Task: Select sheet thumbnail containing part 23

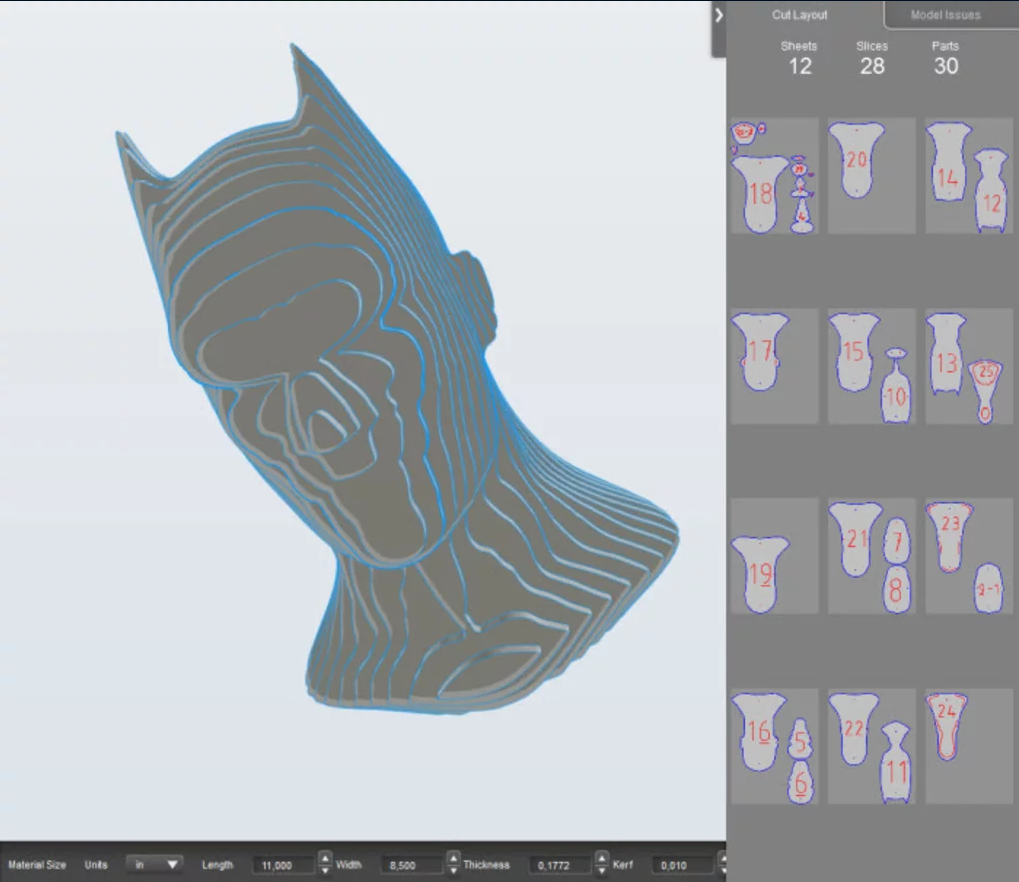Action: 969,556
